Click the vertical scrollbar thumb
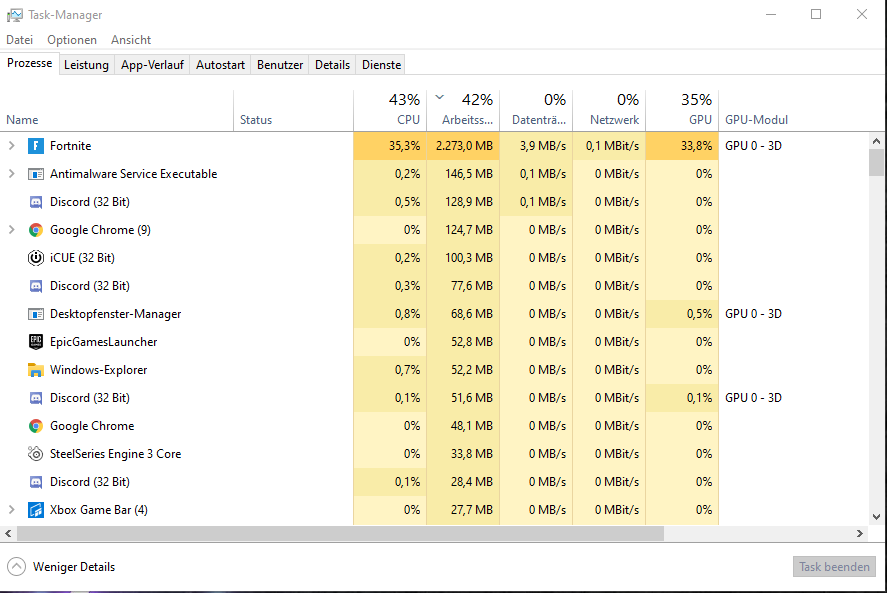The image size is (887, 593). coord(876,162)
